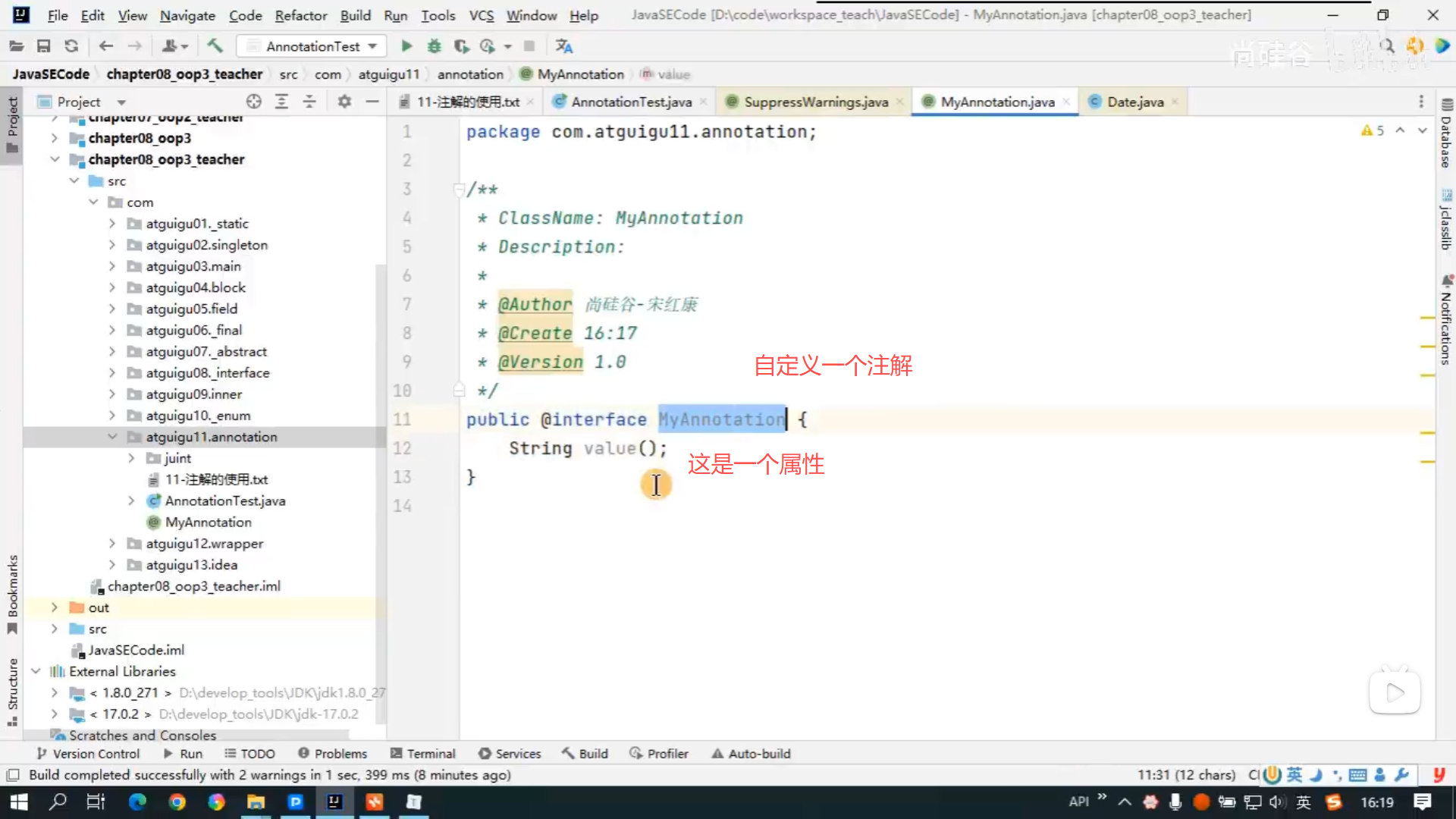Open the Refactor menu
Image resolution: width=1456 pixels, height=819 pixels.
300,15
